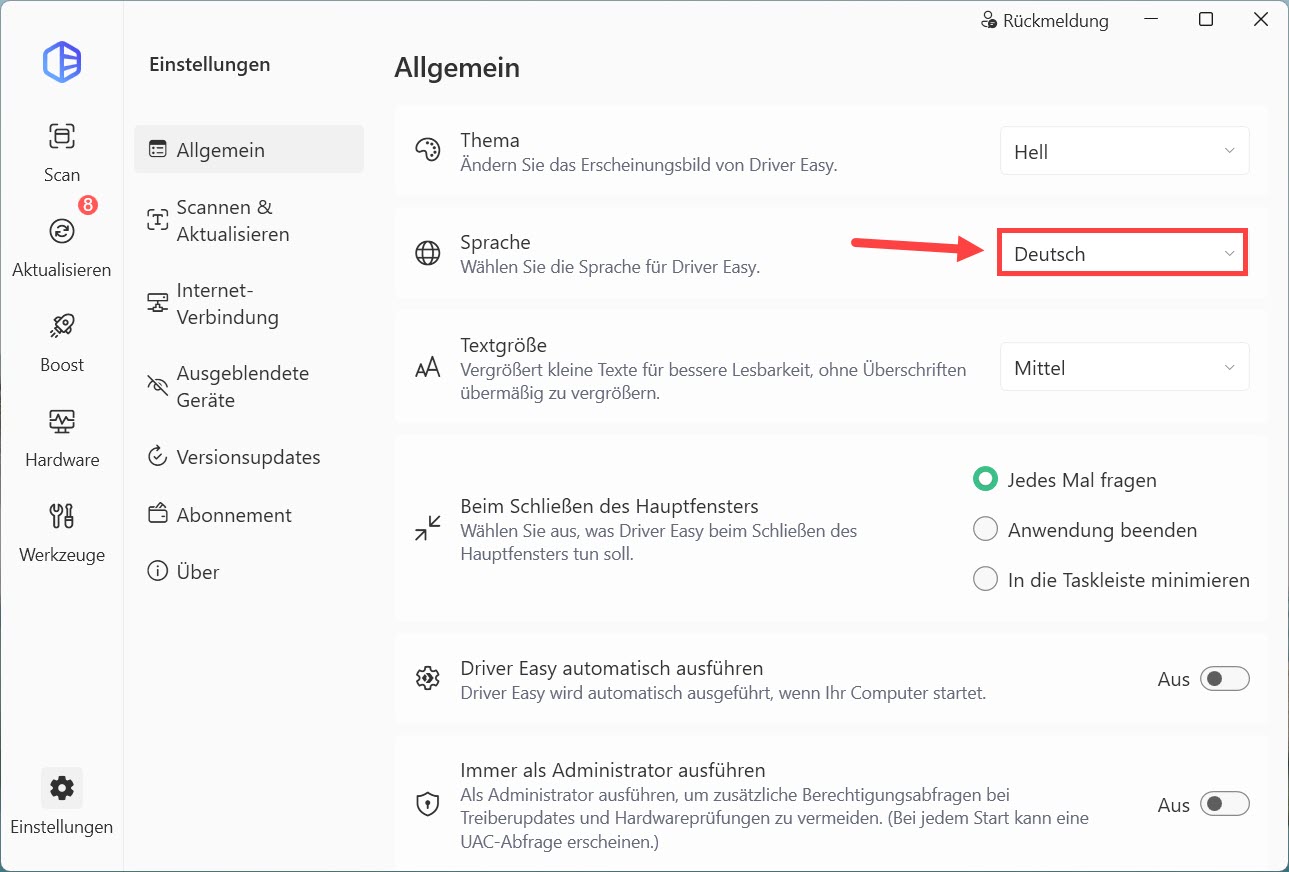This screenshot has width=1289, height=872.
Task: Click the Aus label beside automatisch ausführen
Action: coord(1174,679)
